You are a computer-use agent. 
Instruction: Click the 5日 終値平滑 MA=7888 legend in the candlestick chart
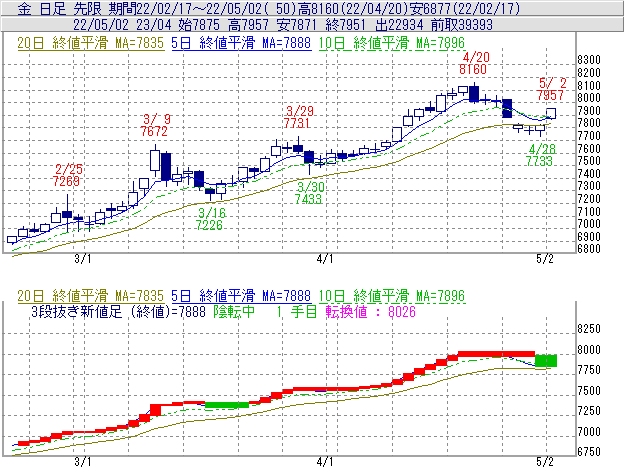pyautogui.click(x=241, y=43)
